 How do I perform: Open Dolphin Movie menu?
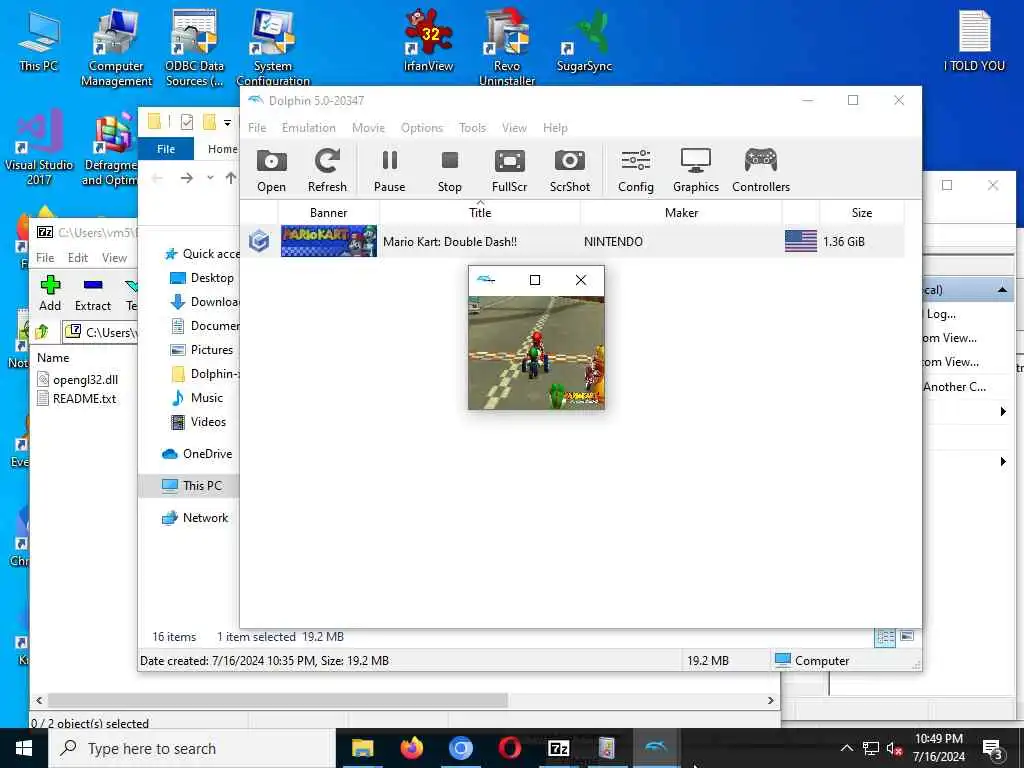(x=368, y=128)
